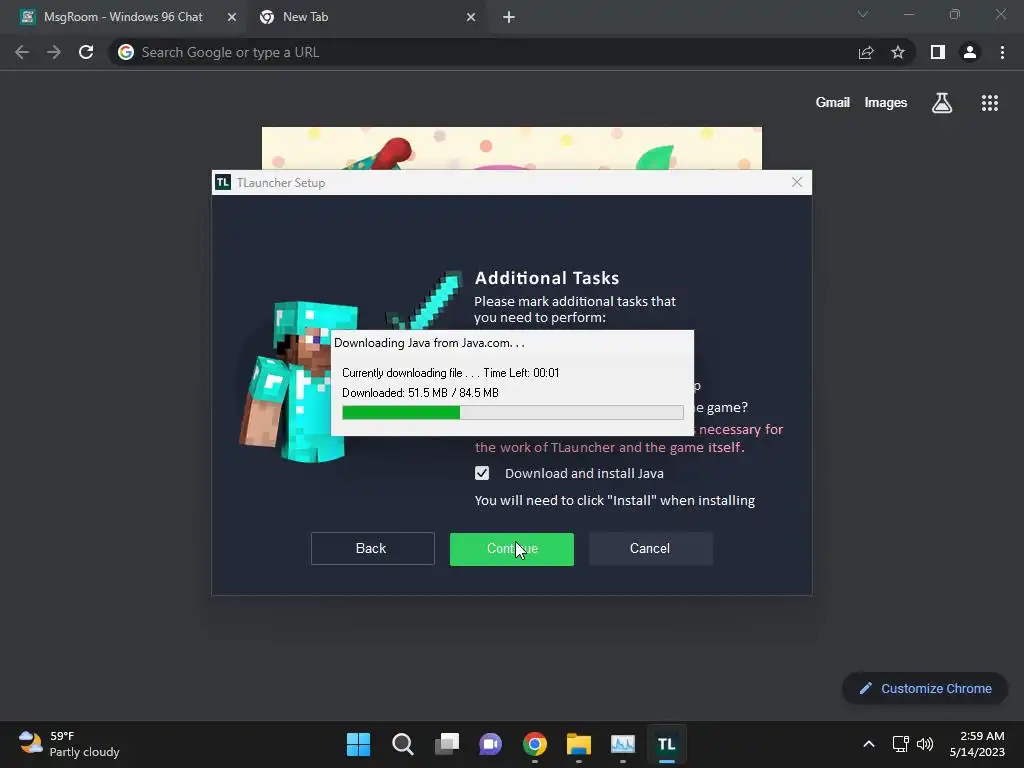Open a new Chrome tab with plus
Image resolution: width=1024 pixels, height=768 pixels.
tap(509, 17)
